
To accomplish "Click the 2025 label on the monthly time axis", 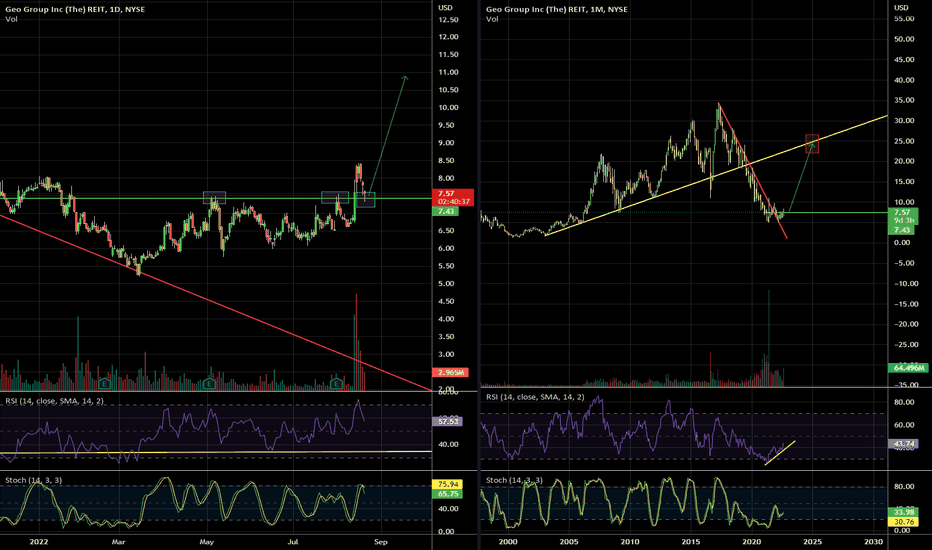I will click(813, 542).
